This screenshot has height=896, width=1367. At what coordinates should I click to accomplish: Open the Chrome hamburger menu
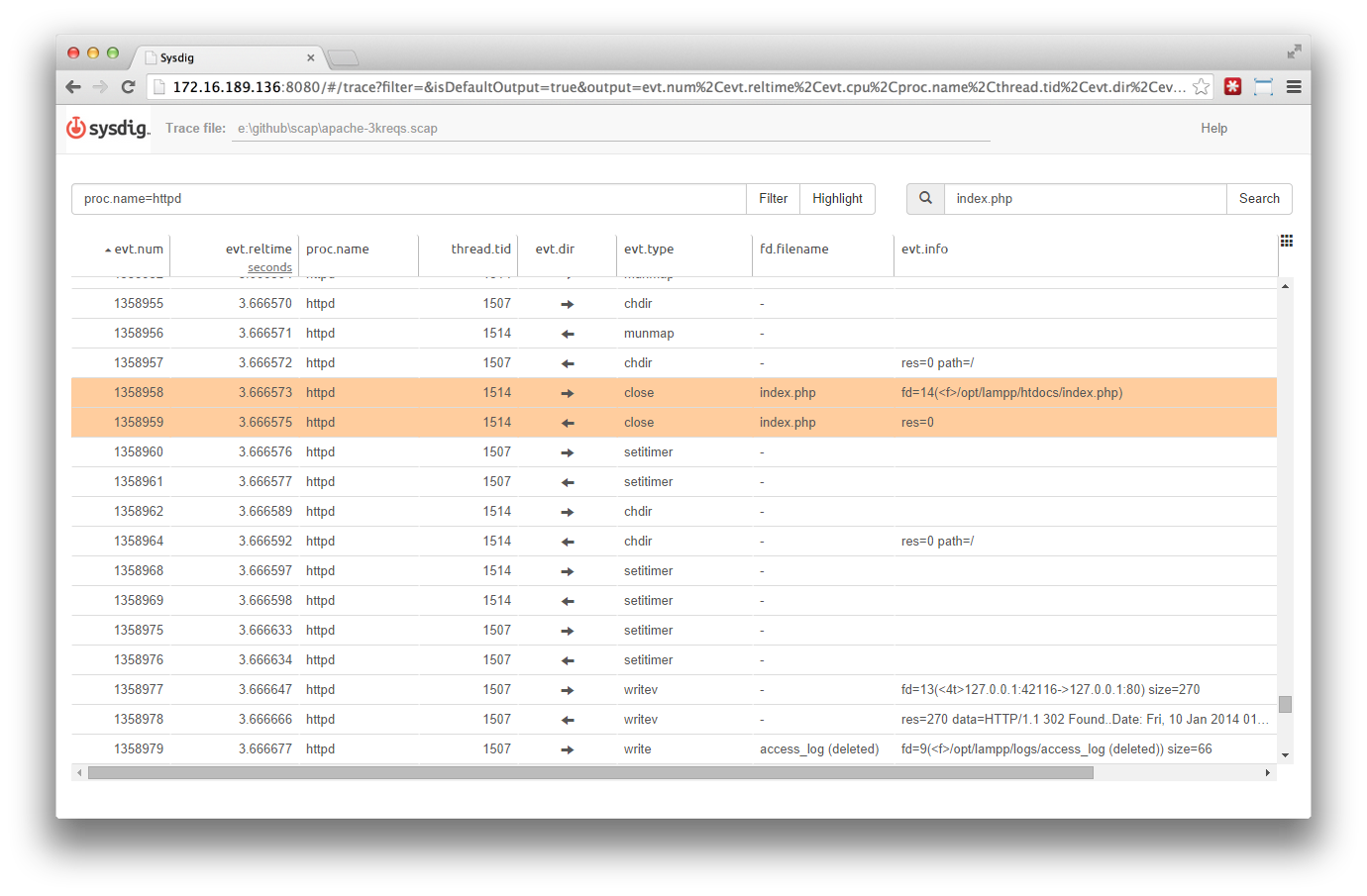1294,87
